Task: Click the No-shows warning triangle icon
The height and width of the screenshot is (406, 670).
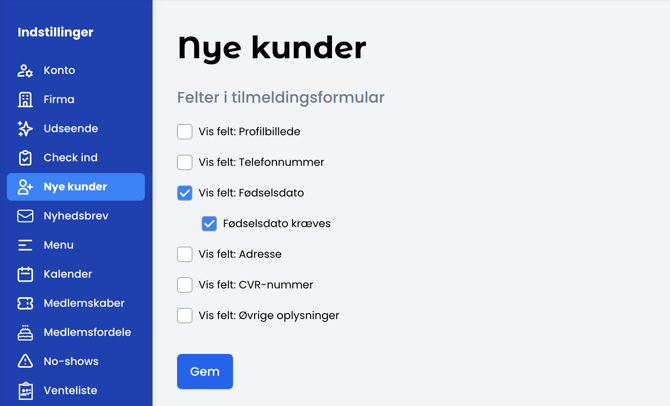Action: (25, 361)
